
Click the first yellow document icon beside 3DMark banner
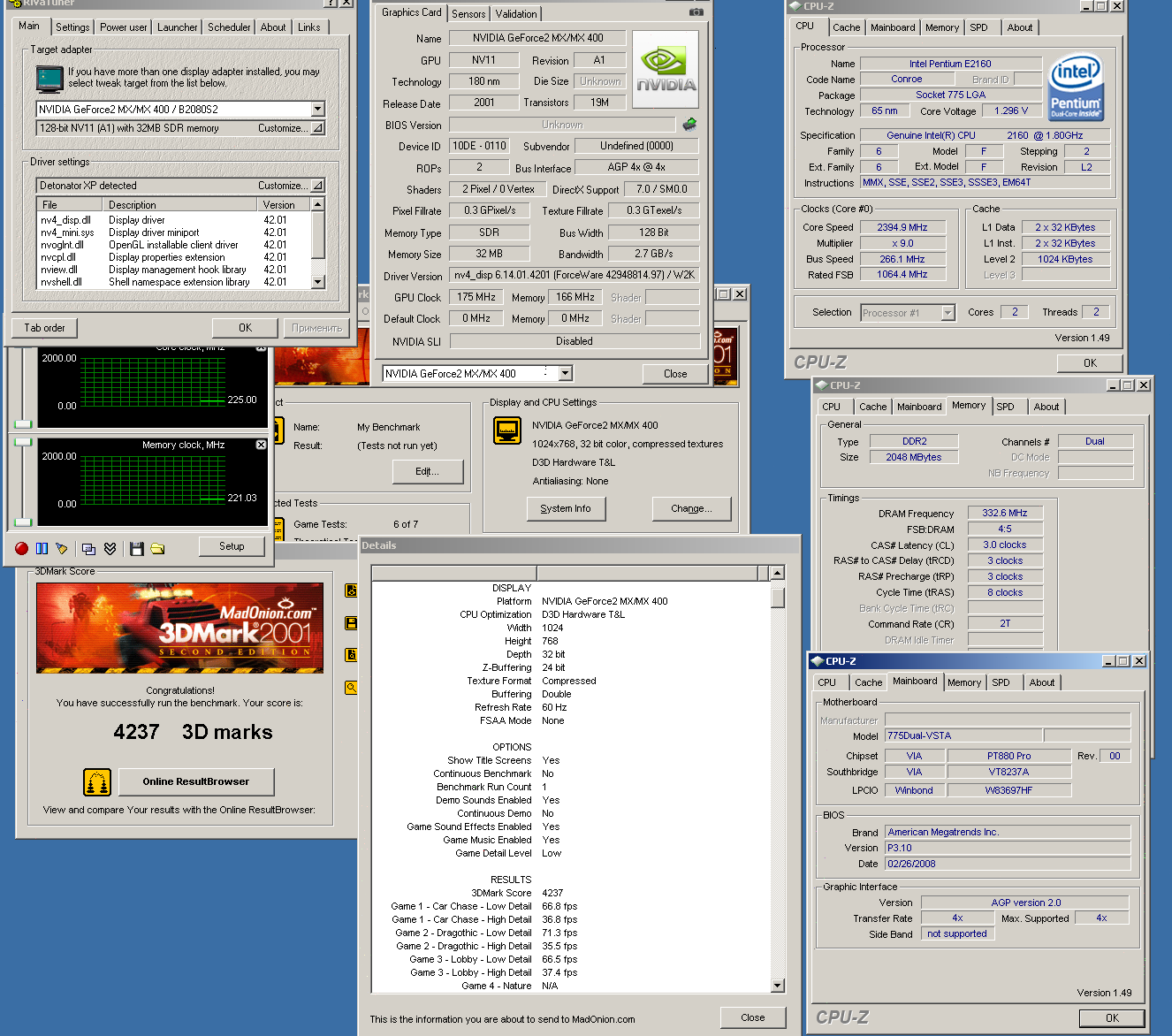pyautogui.click(x=351, y=590)
